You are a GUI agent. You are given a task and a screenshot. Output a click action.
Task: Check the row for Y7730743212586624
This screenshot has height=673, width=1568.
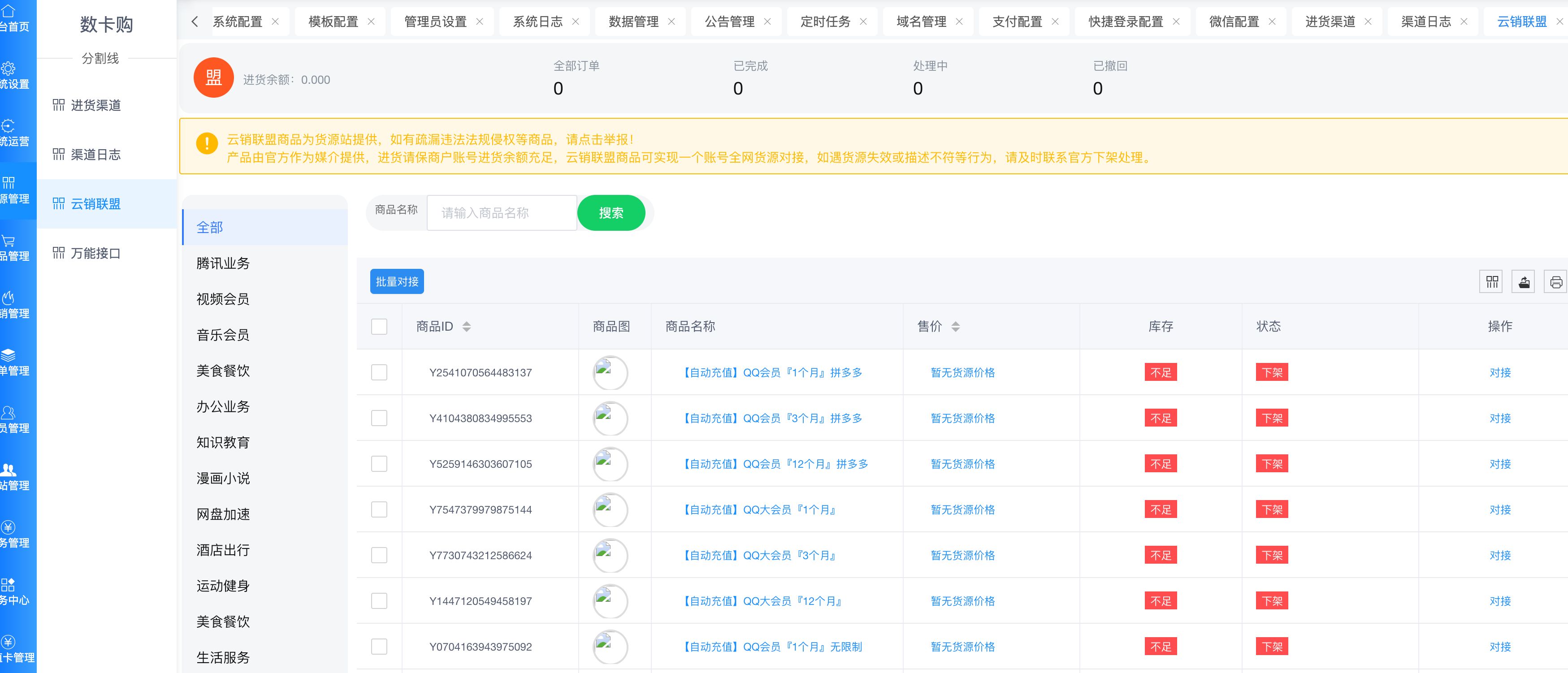point(379,555)
